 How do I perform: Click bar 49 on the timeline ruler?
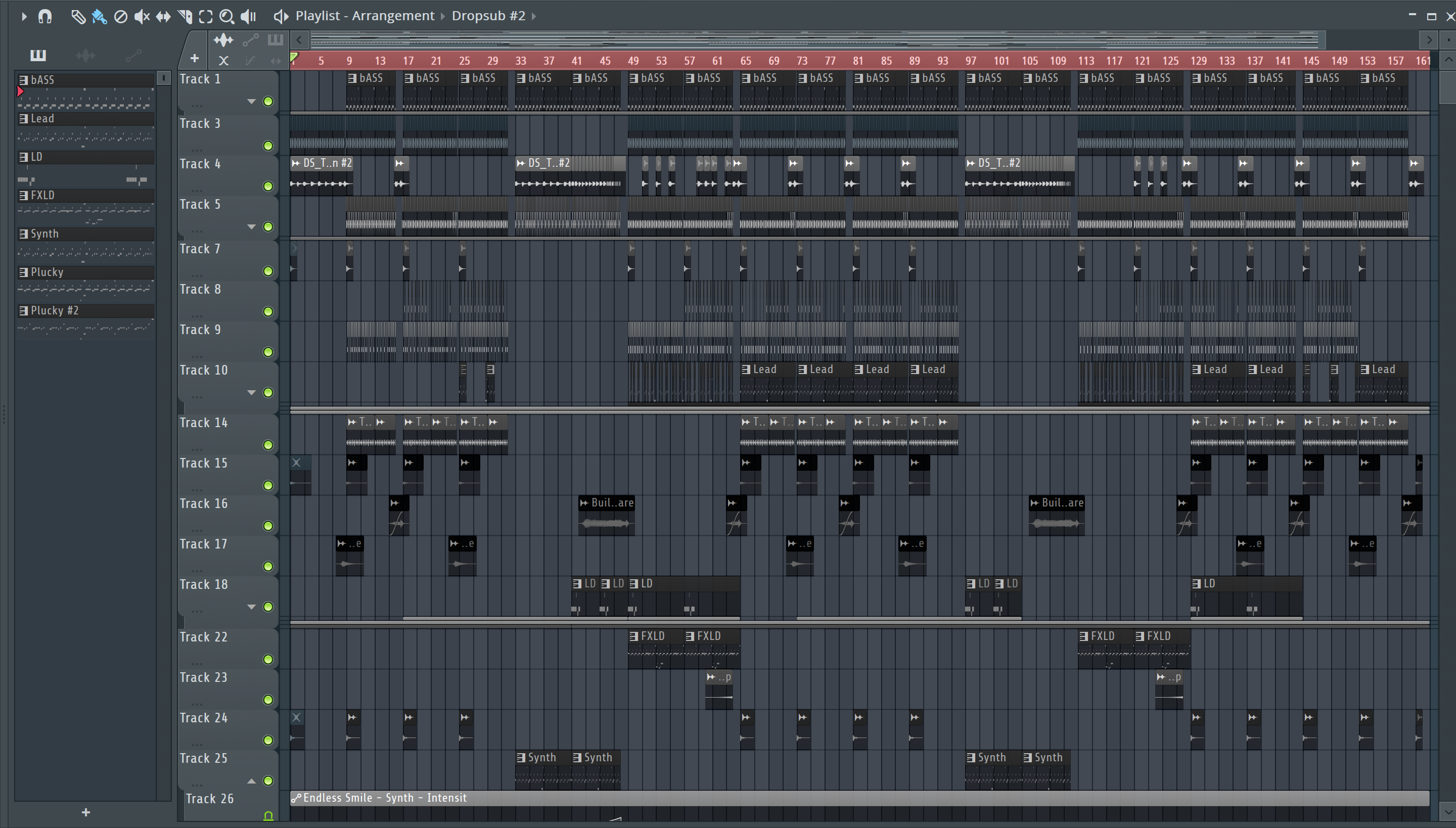[x=632, y=61]
